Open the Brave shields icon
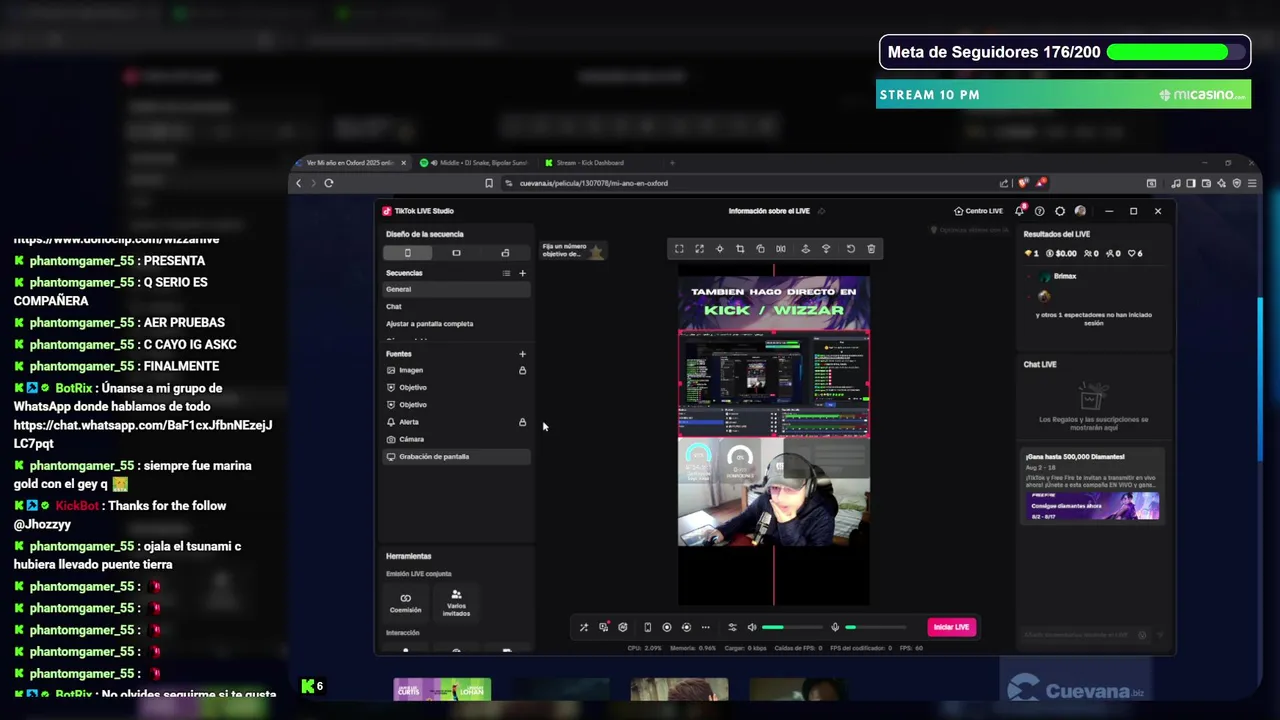1280x720 pixels. point(1023,183)
